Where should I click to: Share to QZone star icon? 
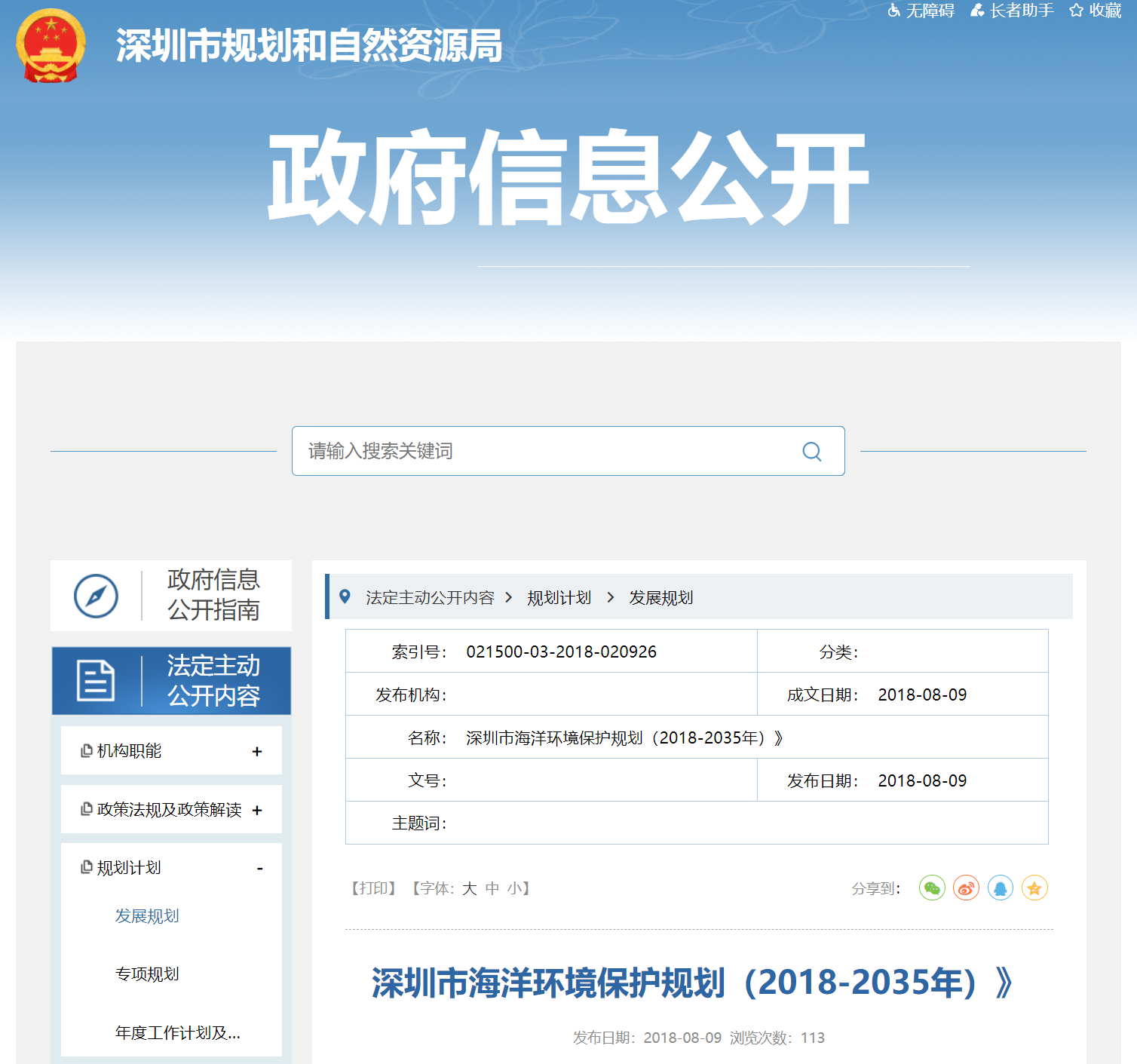[1034, 888]
